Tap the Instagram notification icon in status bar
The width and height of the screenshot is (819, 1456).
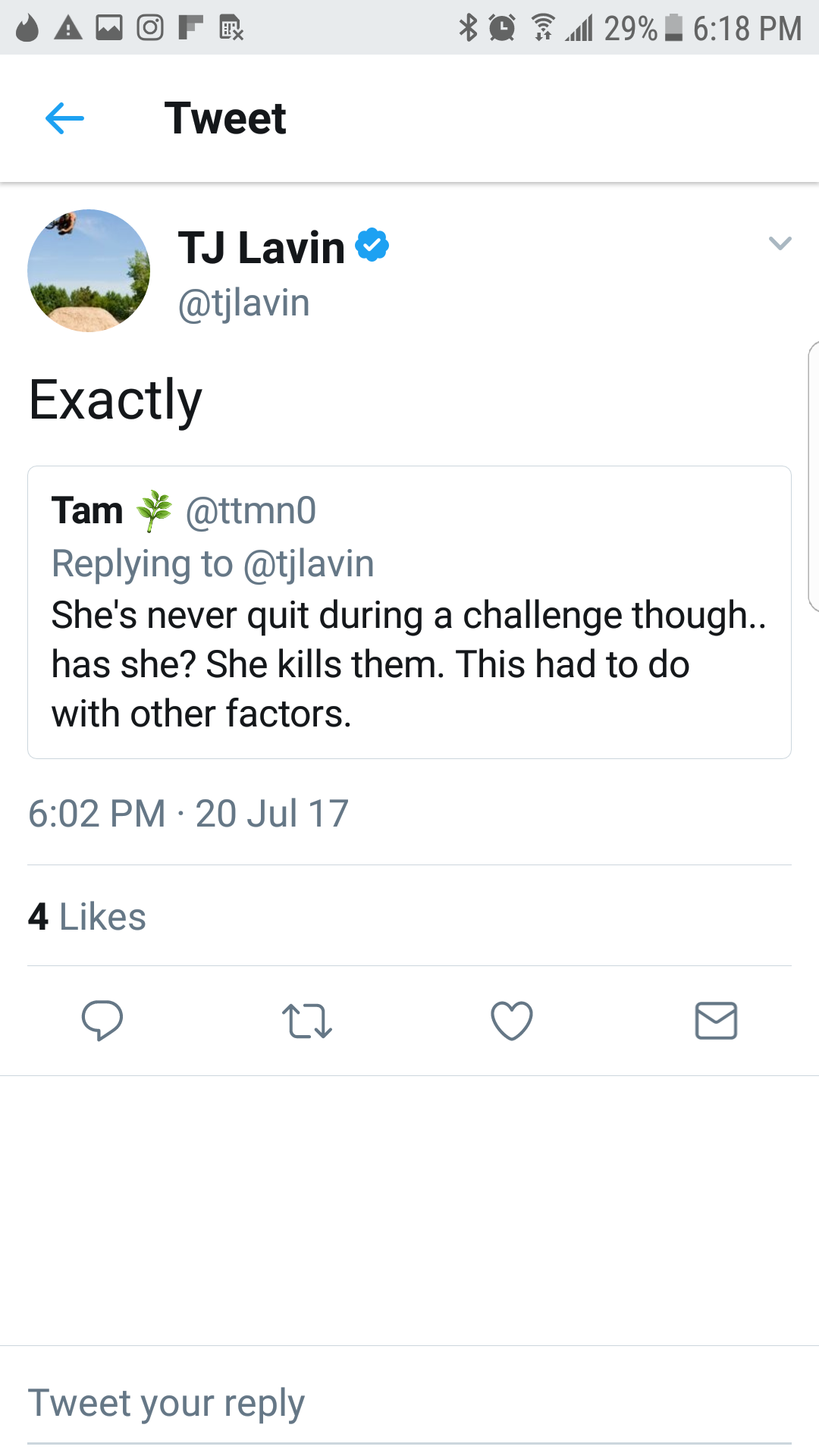(150, 28)
